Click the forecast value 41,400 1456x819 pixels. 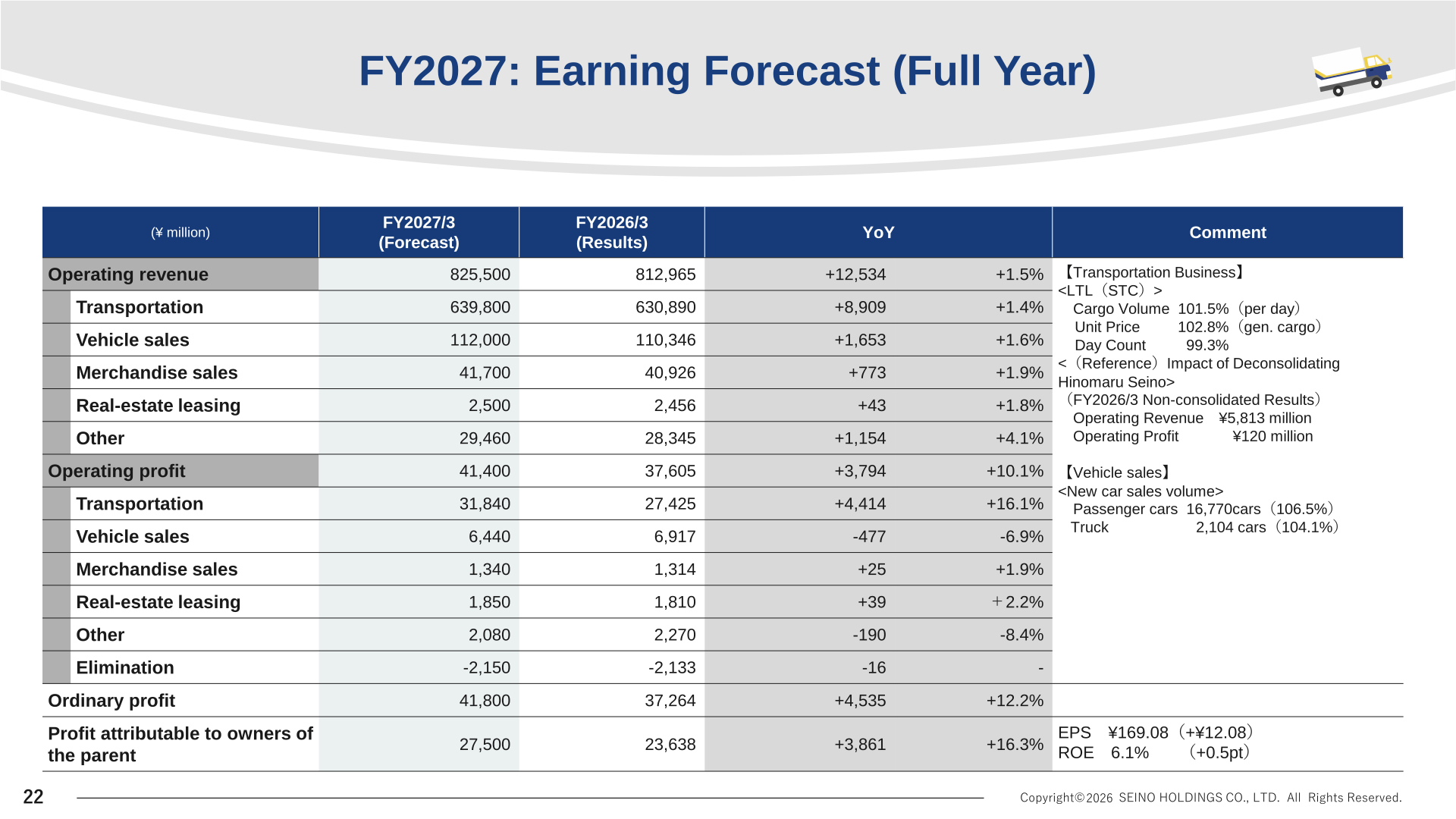485,471
